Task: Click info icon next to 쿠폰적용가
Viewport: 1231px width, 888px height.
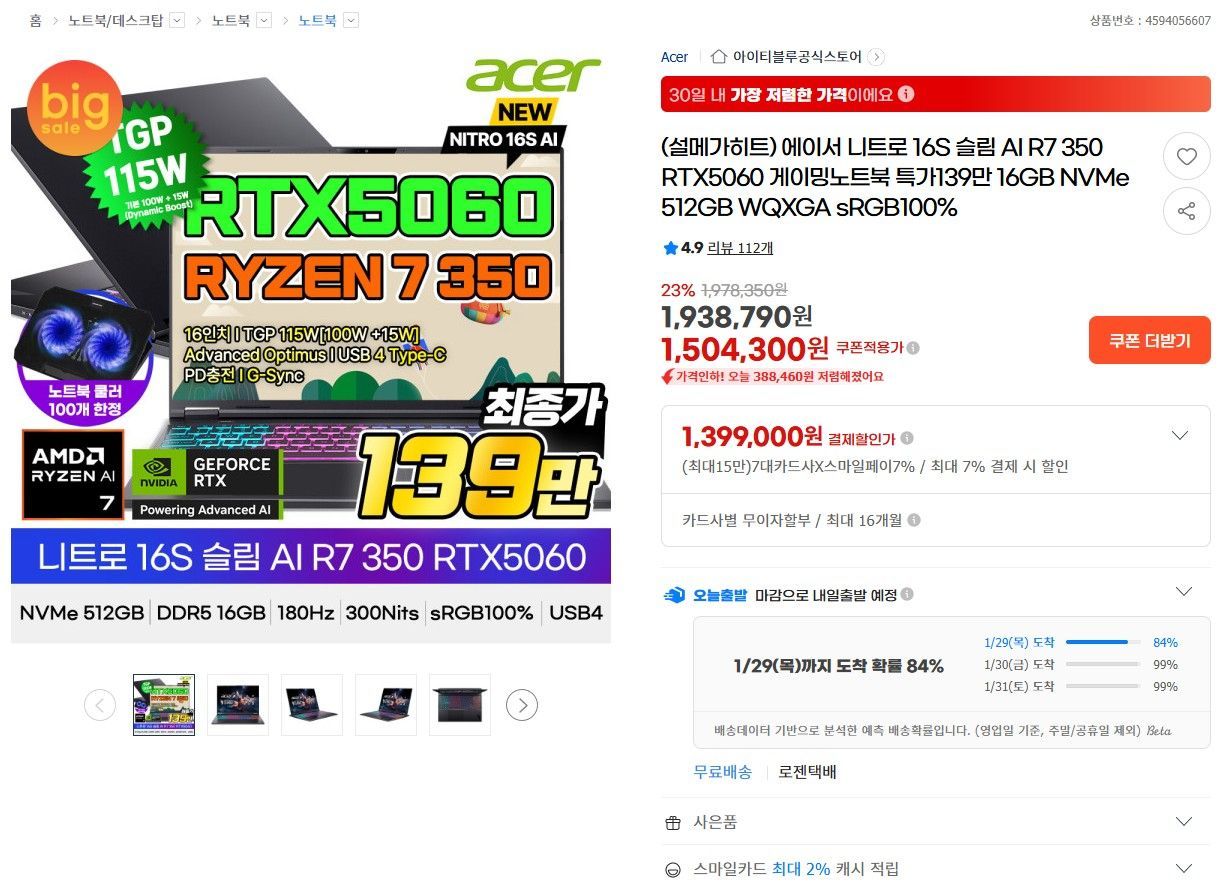Action: point(913,348)
